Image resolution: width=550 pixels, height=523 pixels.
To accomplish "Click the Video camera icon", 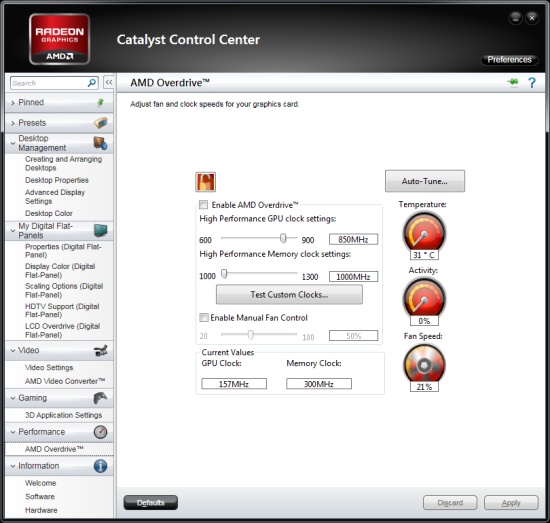I will [x=101, y=350].
